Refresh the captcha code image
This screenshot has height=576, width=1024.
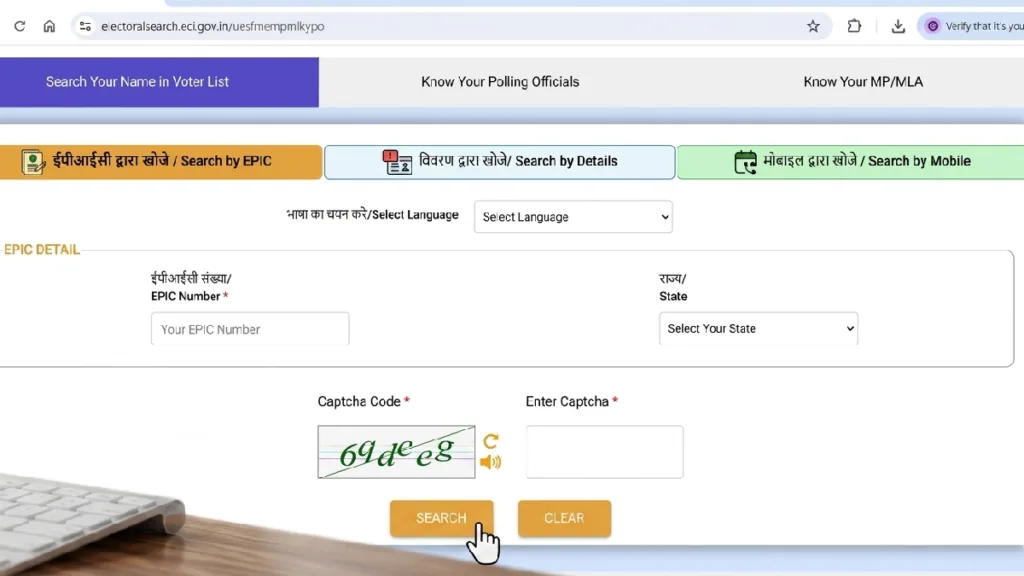(x=490, y=441)
